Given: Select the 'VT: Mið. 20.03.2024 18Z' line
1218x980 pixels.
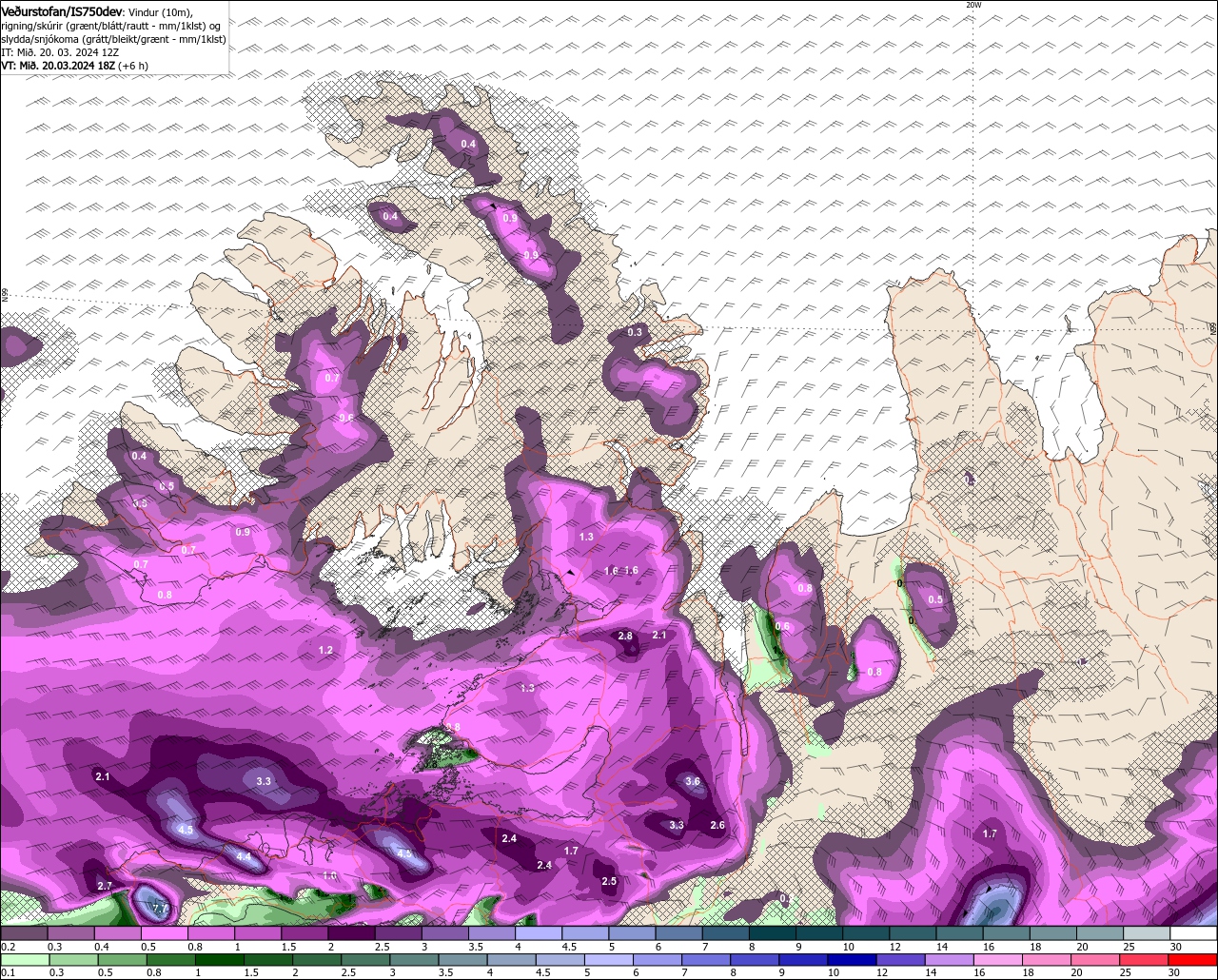Looking at the screenshot, I should click(58, 66).
